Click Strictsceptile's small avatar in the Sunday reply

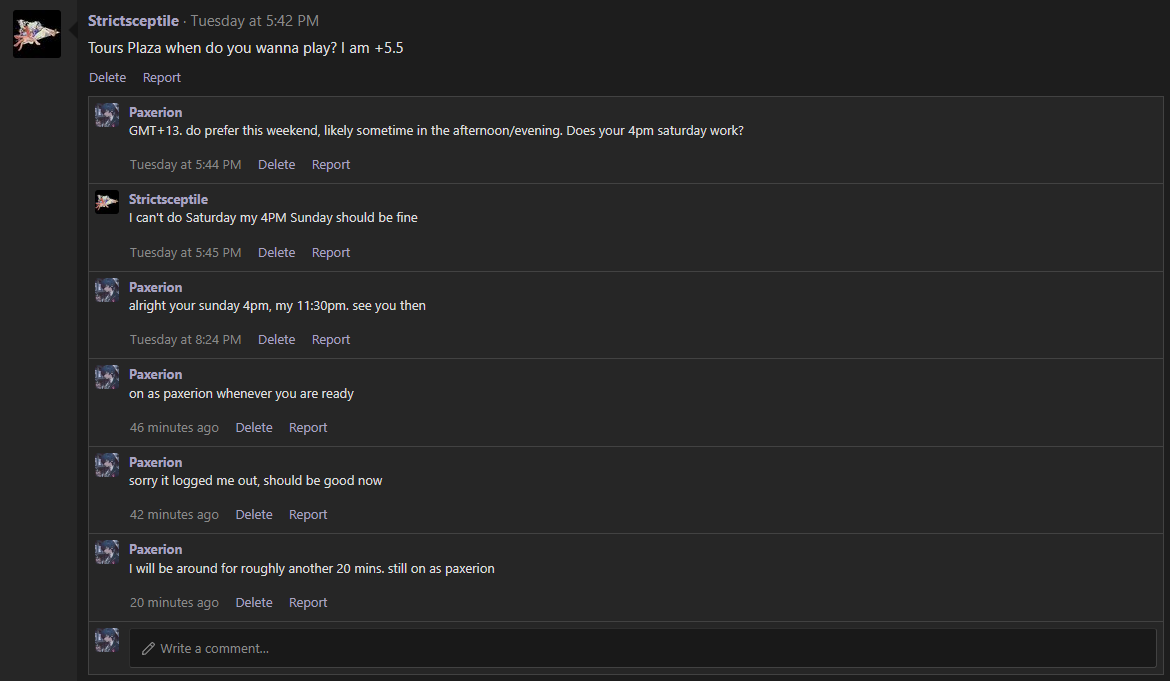point(107,202)
